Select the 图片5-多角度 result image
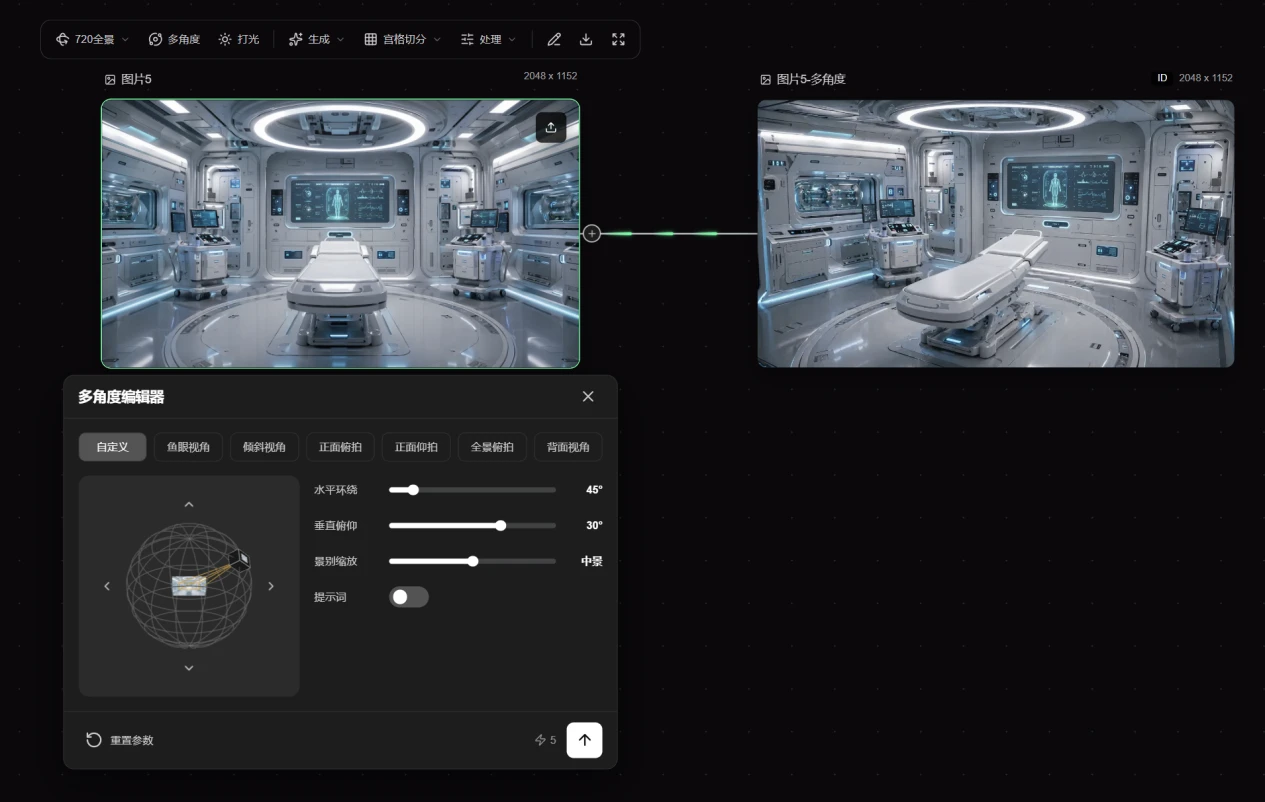Viewport: 1265px width, 802px height. click(x=996, y=233)
